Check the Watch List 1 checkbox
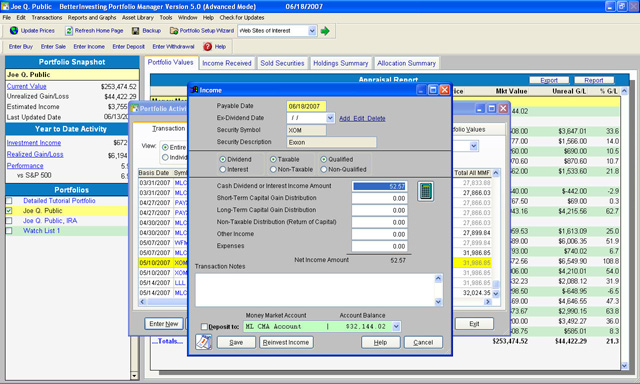Image resolution: width=640 pixels, height=384 pixels. [9, 231]
